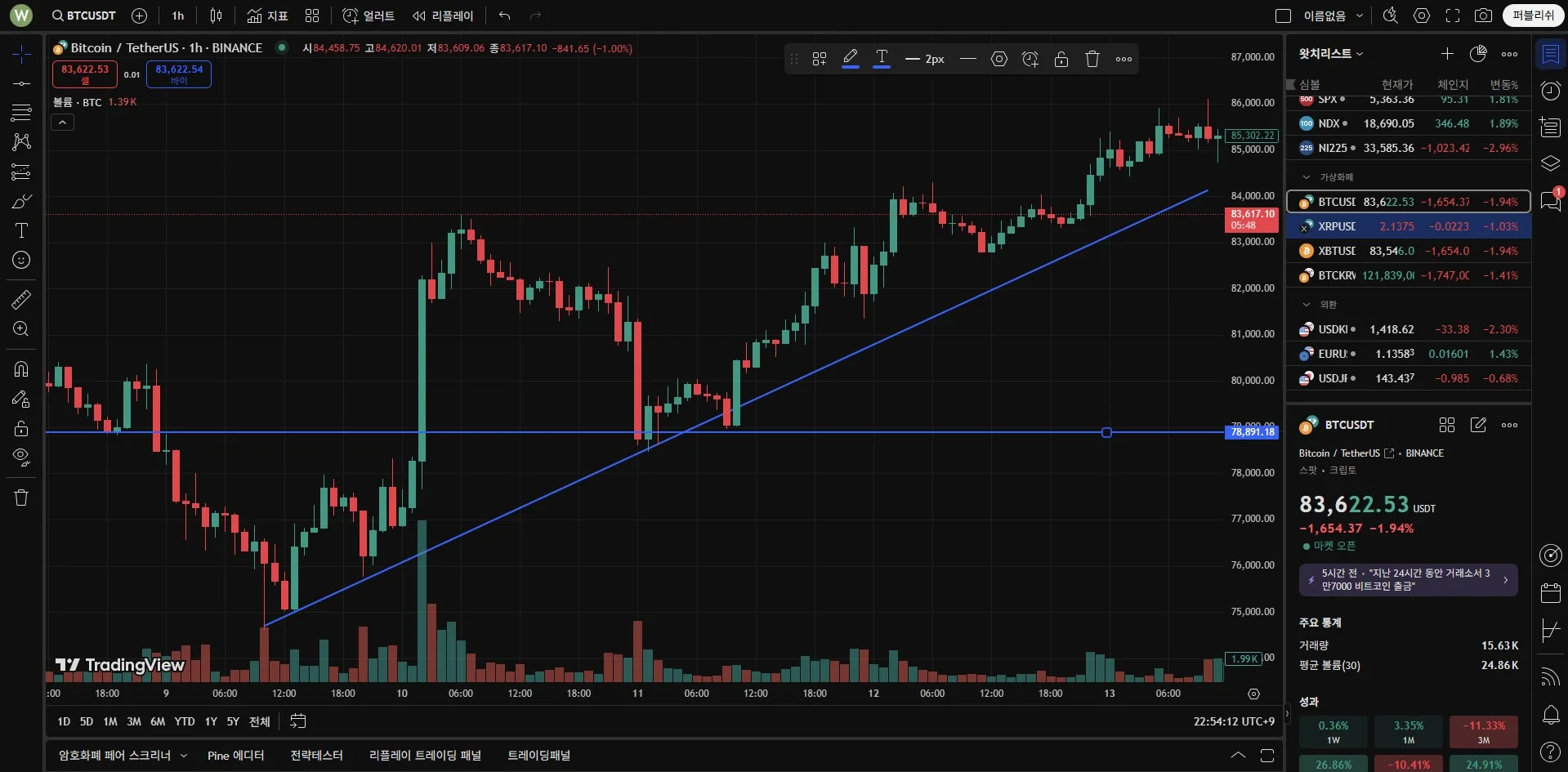
Task: Add a symbol to compare
Action: (x=140, y=16)
